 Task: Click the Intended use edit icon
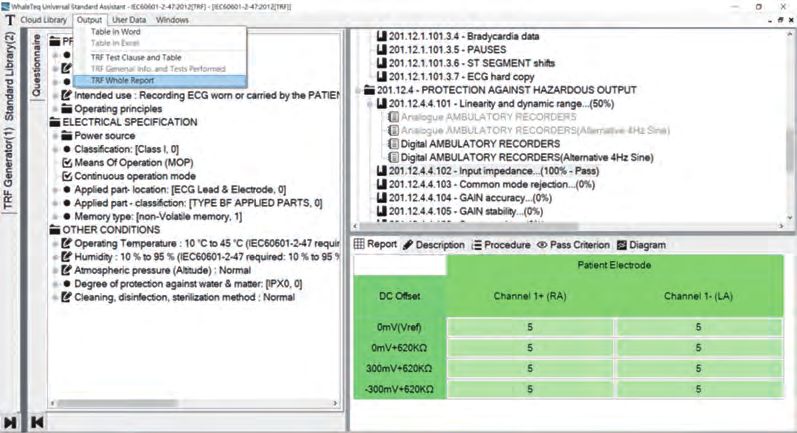[x=67, y=95]
